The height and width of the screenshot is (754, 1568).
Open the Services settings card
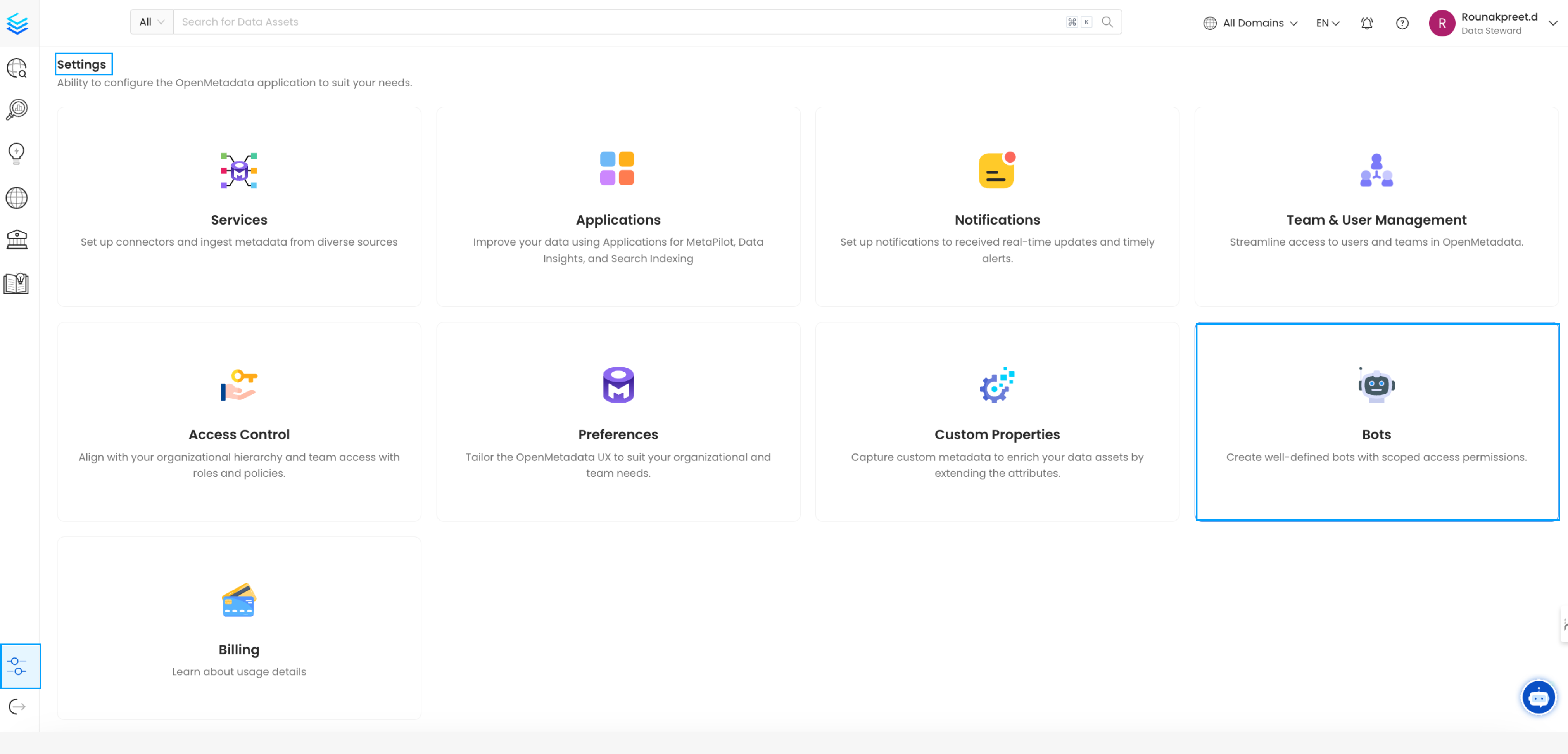tap(238, 206)
